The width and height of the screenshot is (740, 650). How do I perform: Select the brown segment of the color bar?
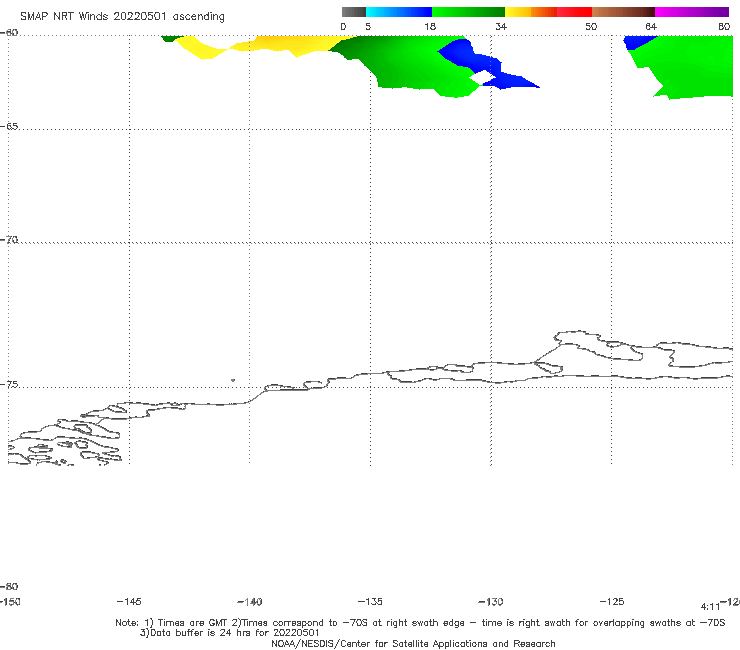tap(623, 12)
